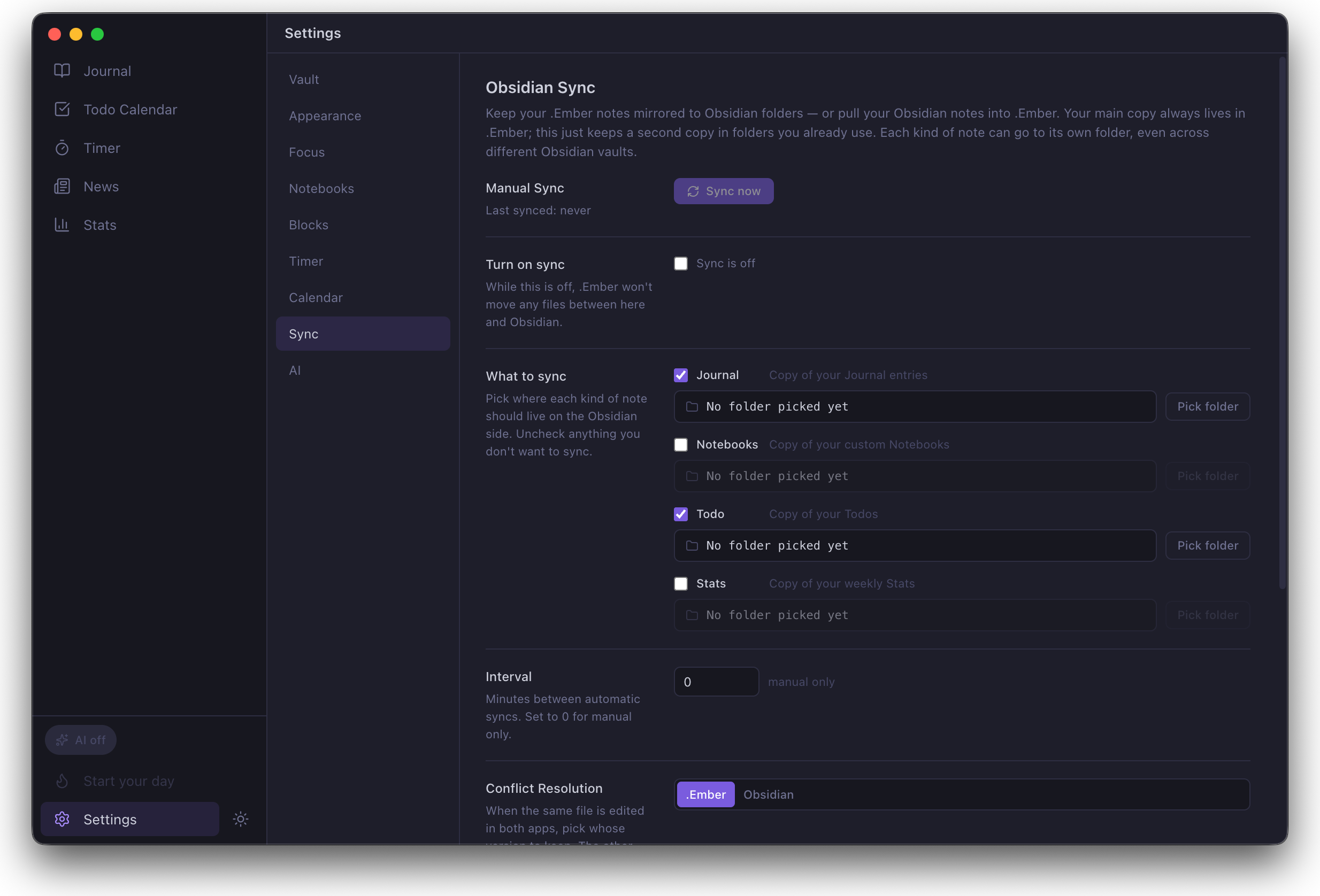Click the Last synced: never text

click(x=538, y=210)
